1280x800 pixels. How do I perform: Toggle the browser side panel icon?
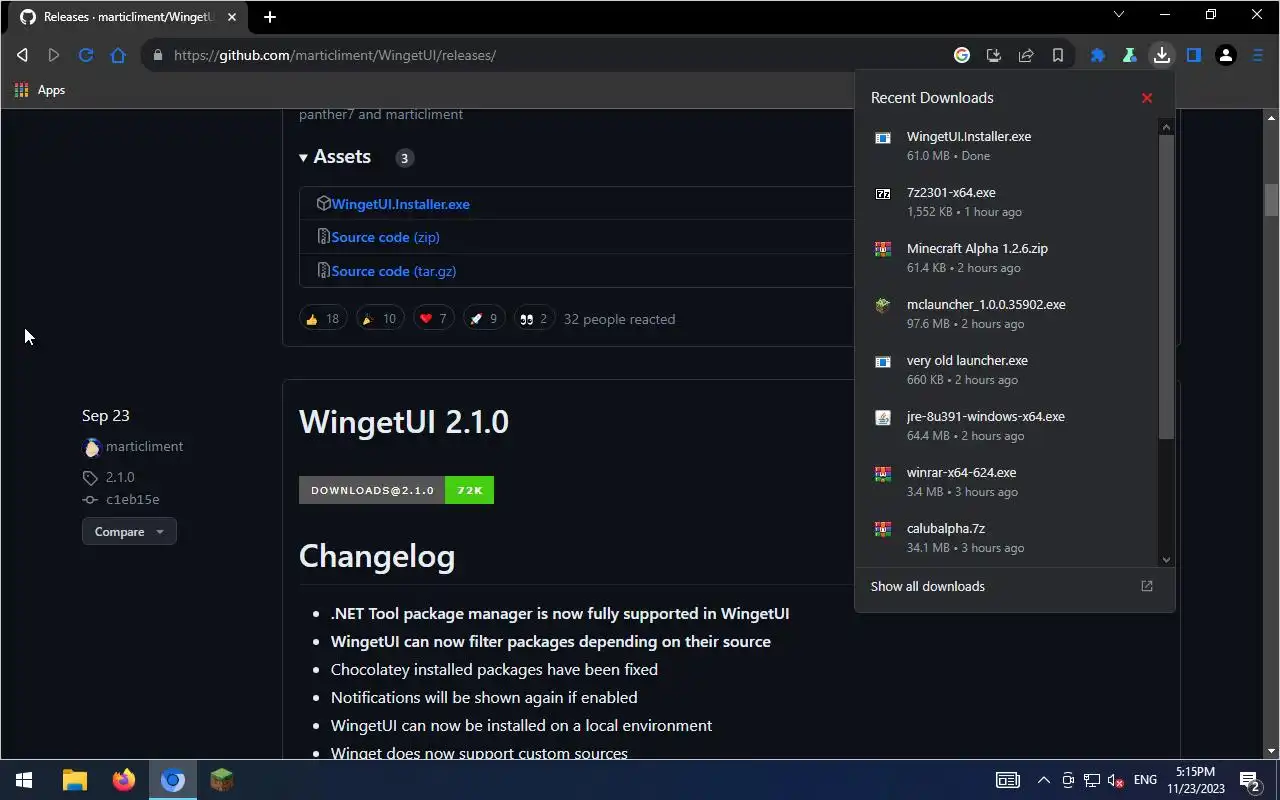(1194, 55)
